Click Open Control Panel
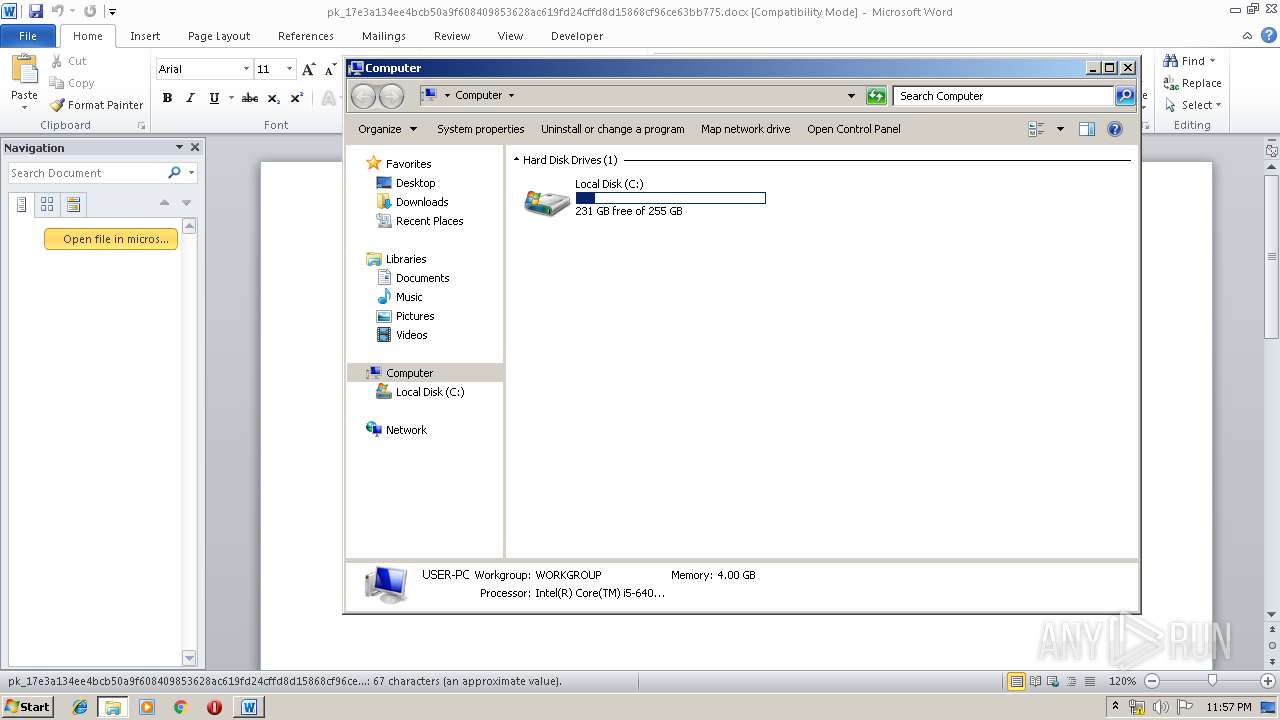1280x720 pixels. (x=854, y=129)
